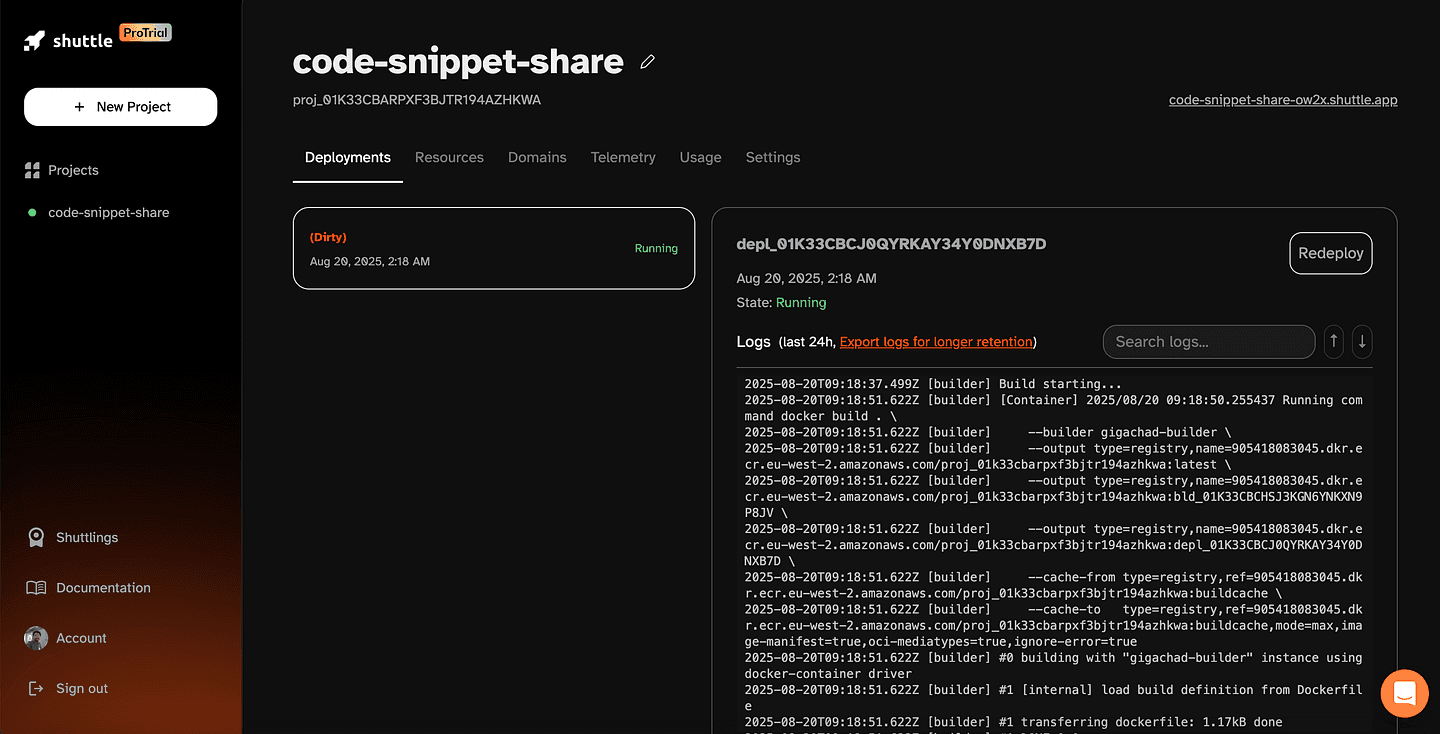Click the Shuttlings badge icon

pyautogui.click(x=36, y=537)
